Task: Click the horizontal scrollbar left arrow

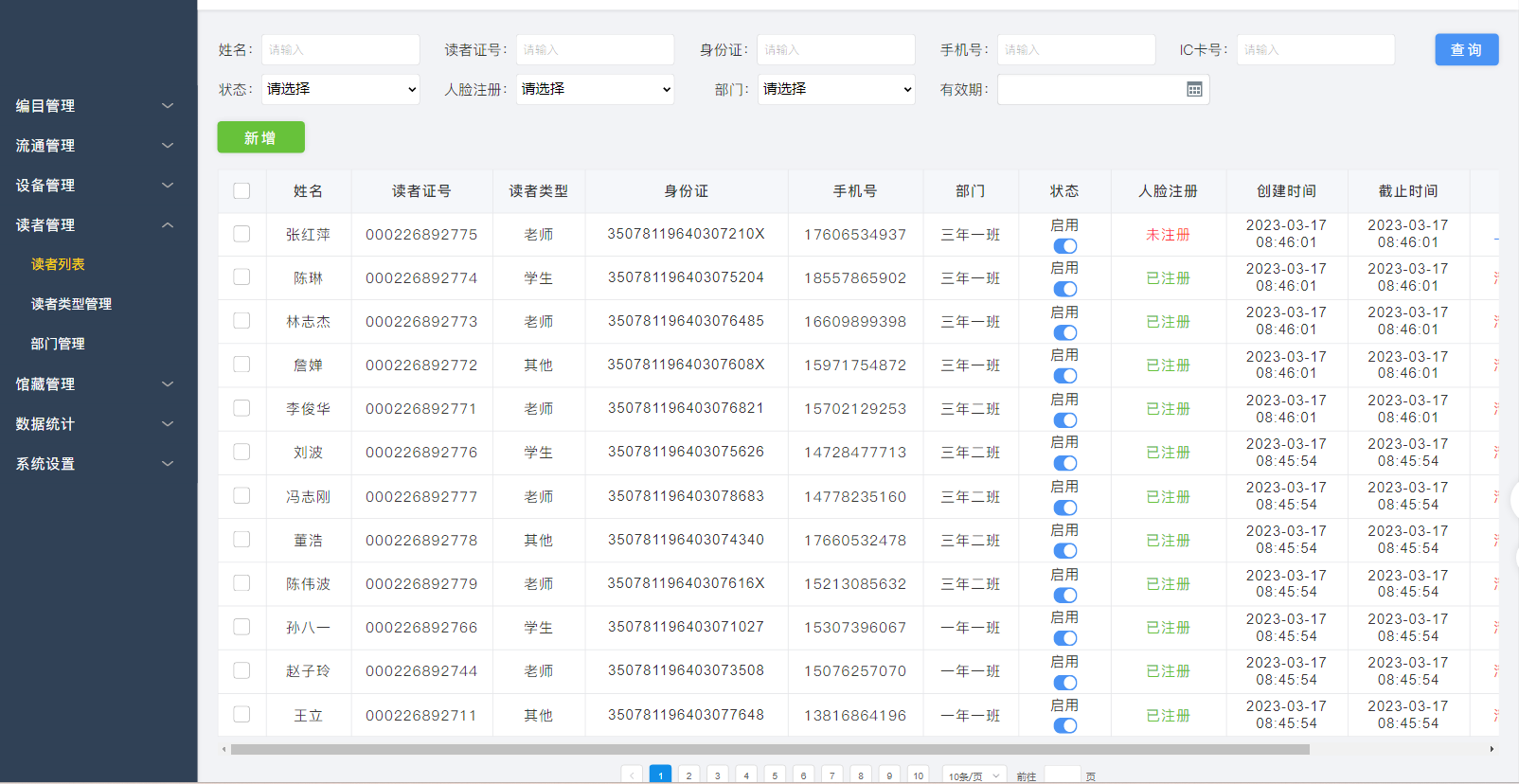Action: (224, 749)
